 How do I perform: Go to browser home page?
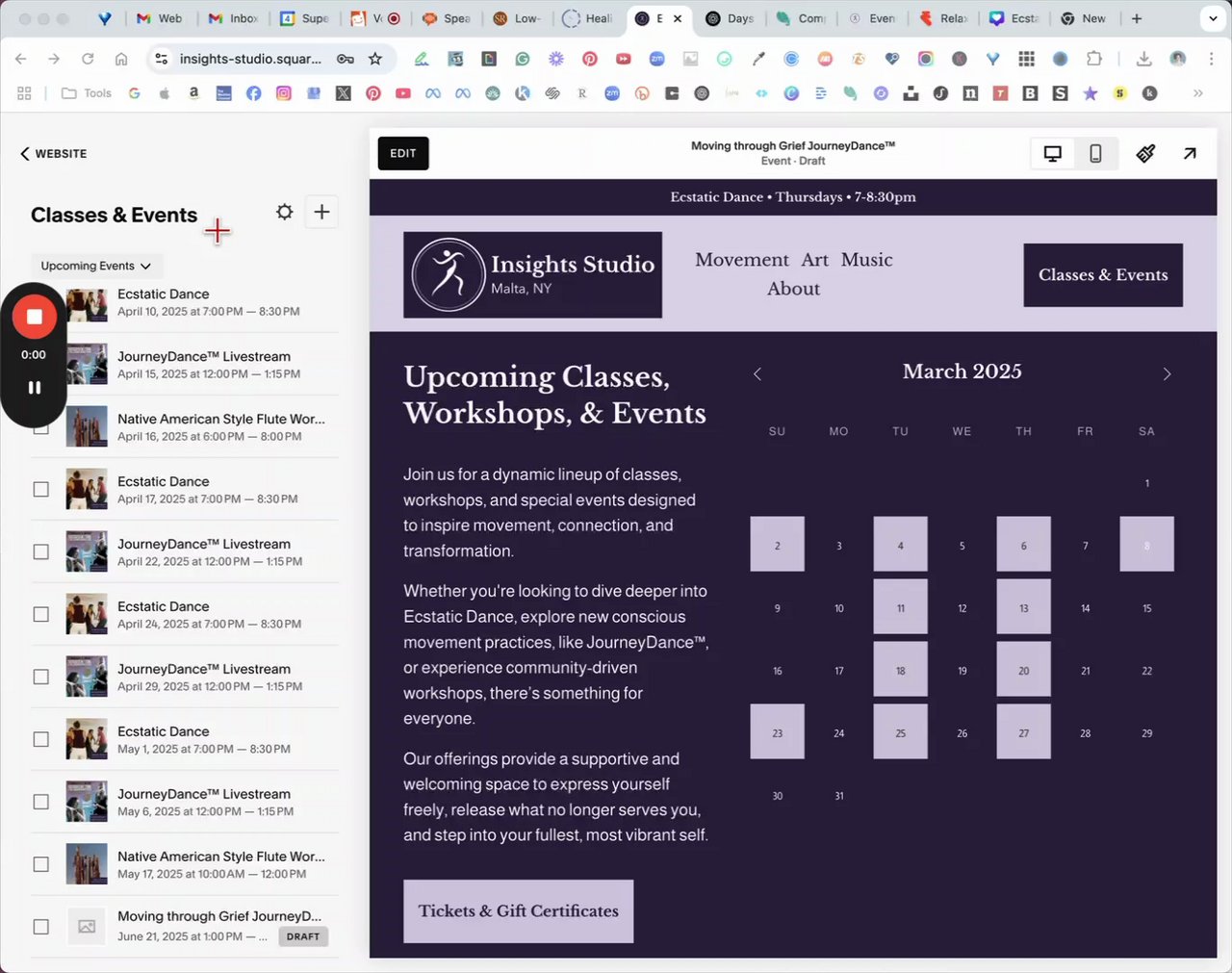pos(121,59)
